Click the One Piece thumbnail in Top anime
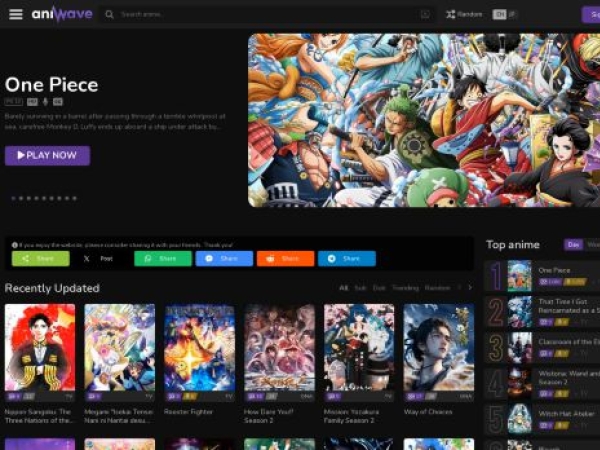 520,276
